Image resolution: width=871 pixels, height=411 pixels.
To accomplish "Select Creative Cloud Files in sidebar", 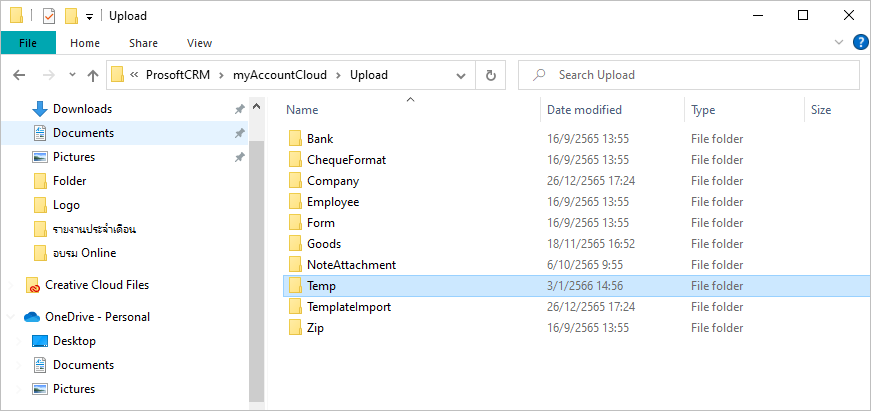I will pos(97,285).
